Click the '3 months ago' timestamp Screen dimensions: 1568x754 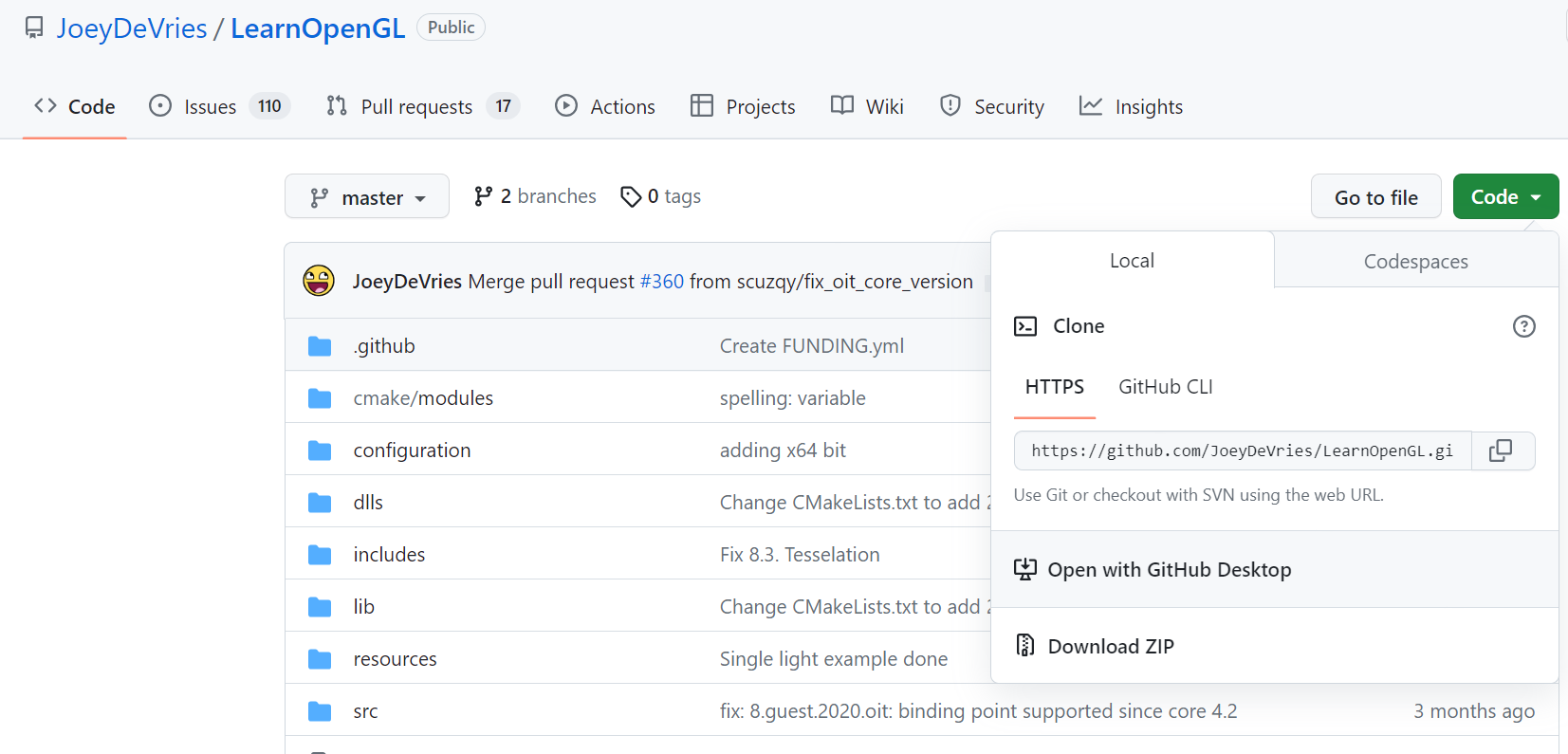coord(1474,711)
